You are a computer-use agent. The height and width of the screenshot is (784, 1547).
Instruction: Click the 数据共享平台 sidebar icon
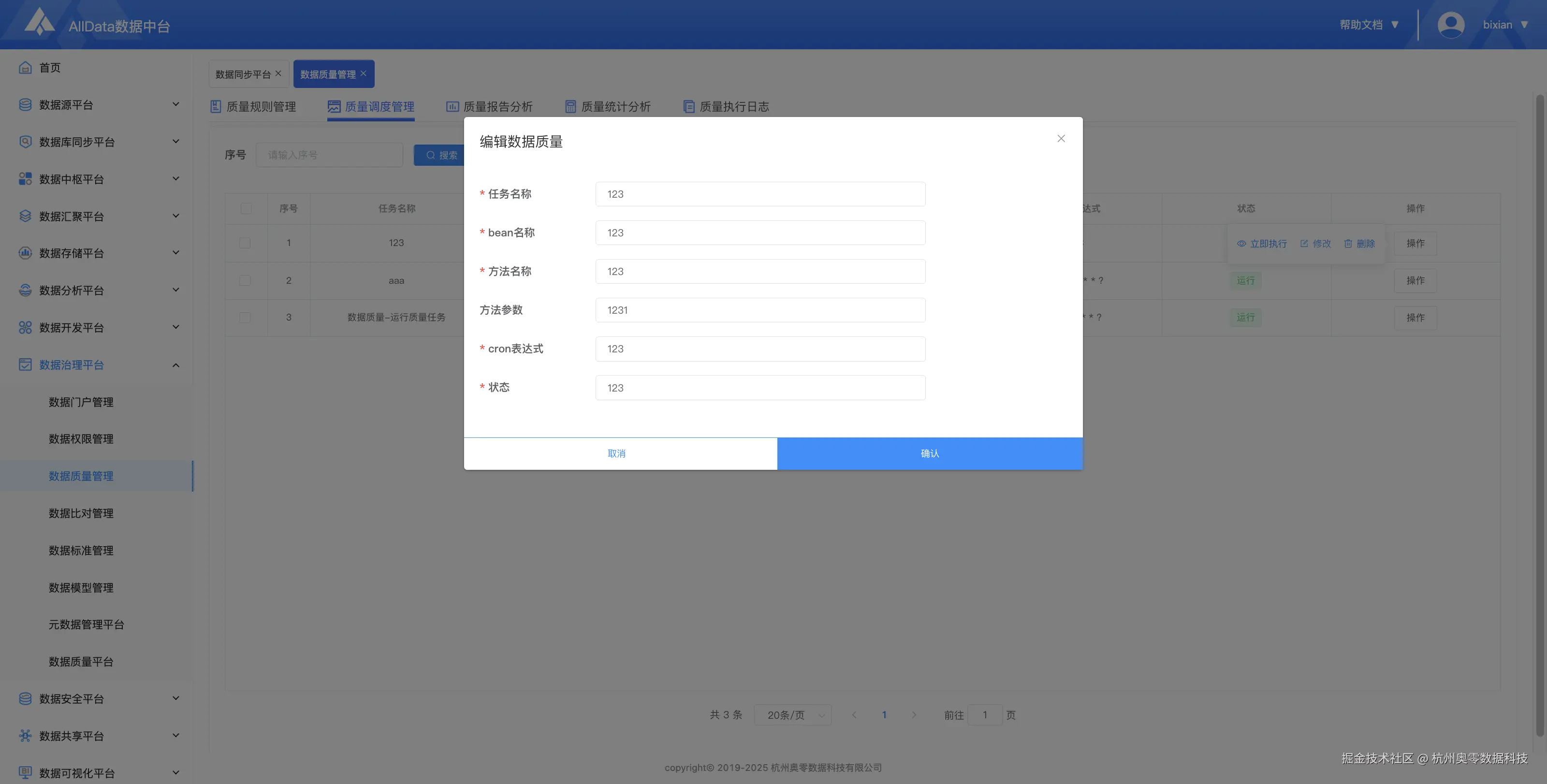tap(25, 735)
